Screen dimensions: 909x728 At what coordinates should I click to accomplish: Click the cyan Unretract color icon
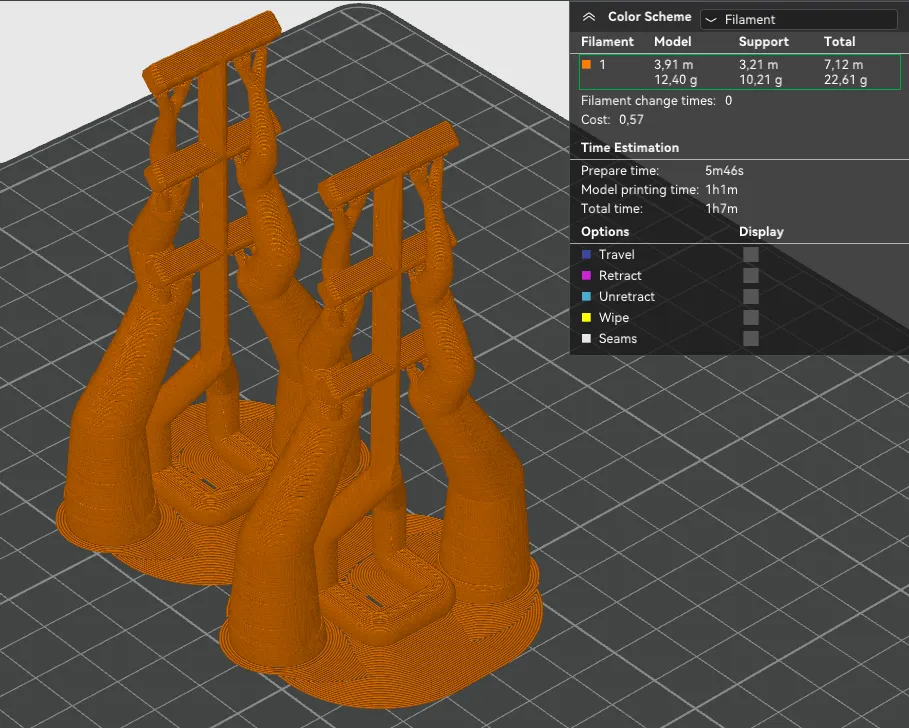click(x=587, y=296)
